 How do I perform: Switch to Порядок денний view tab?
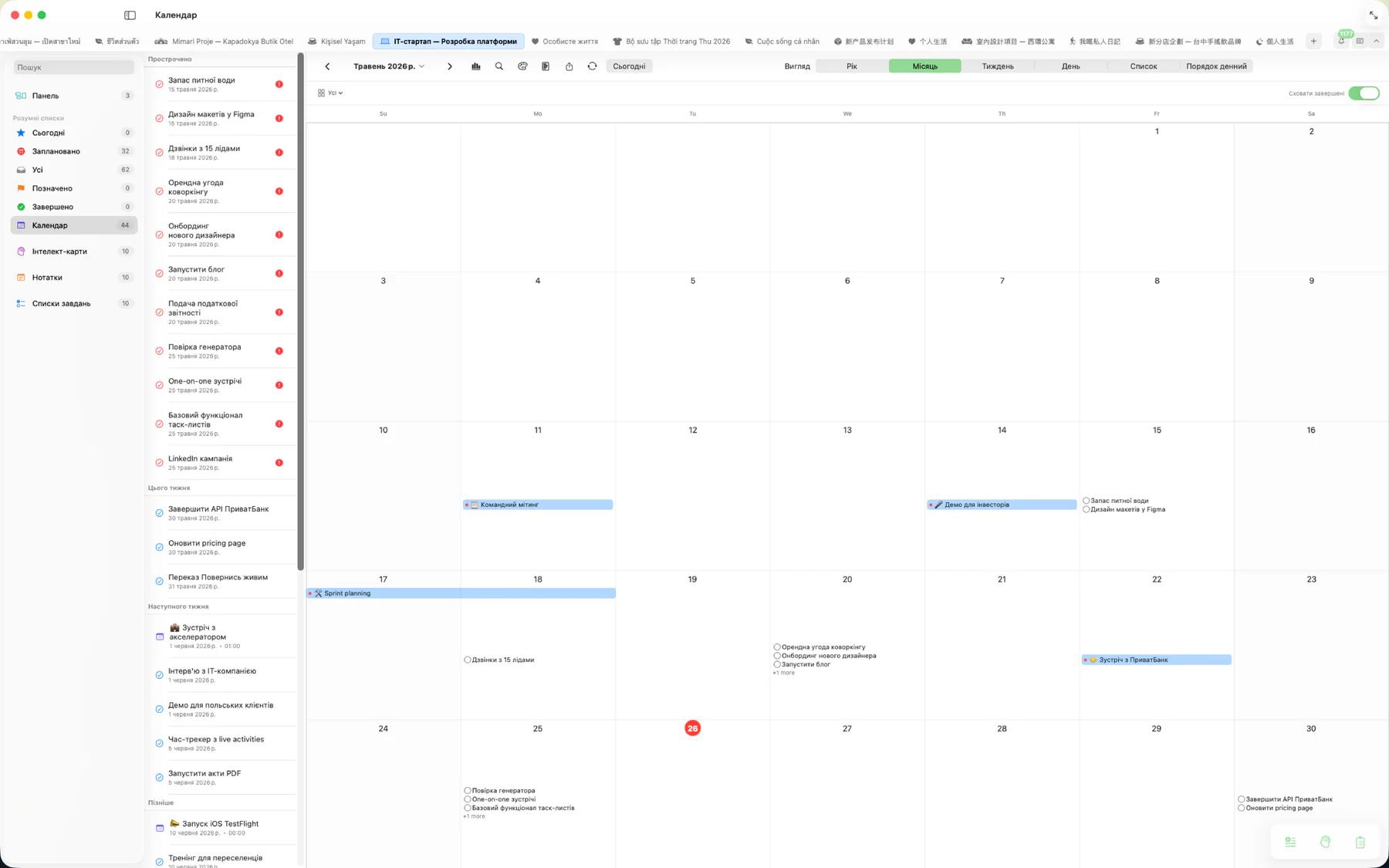tap(1216, 66)
